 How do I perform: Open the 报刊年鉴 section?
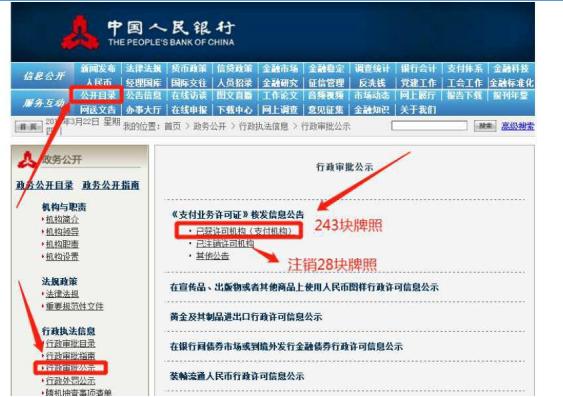[x=511, y=95]
